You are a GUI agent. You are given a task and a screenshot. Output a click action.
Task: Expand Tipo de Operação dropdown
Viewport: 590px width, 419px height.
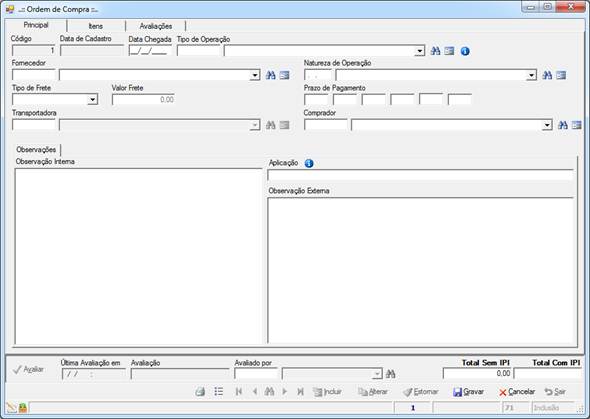click(420, 51)
